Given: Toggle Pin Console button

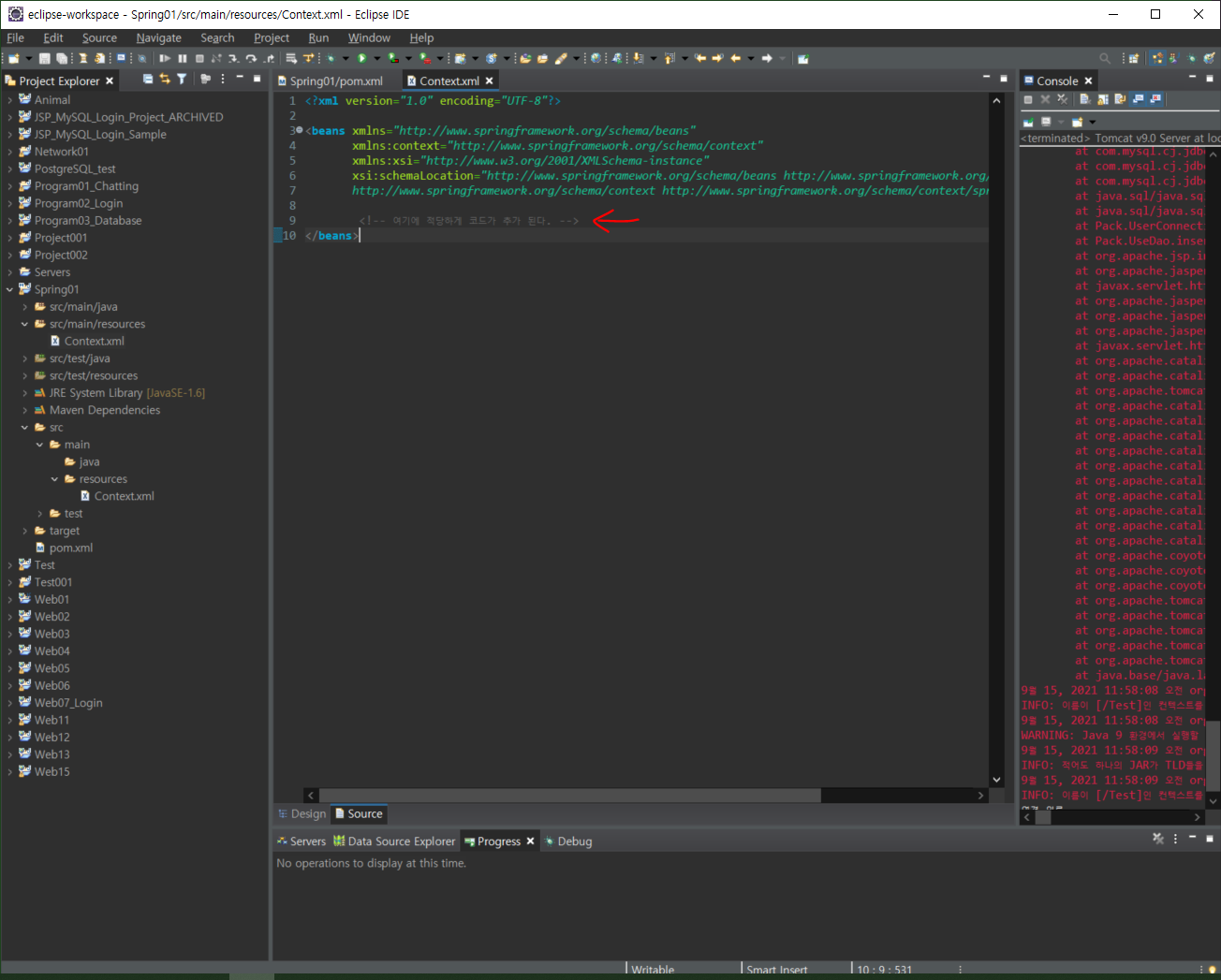Looking at the screenshot, I should click(1028, 122).
